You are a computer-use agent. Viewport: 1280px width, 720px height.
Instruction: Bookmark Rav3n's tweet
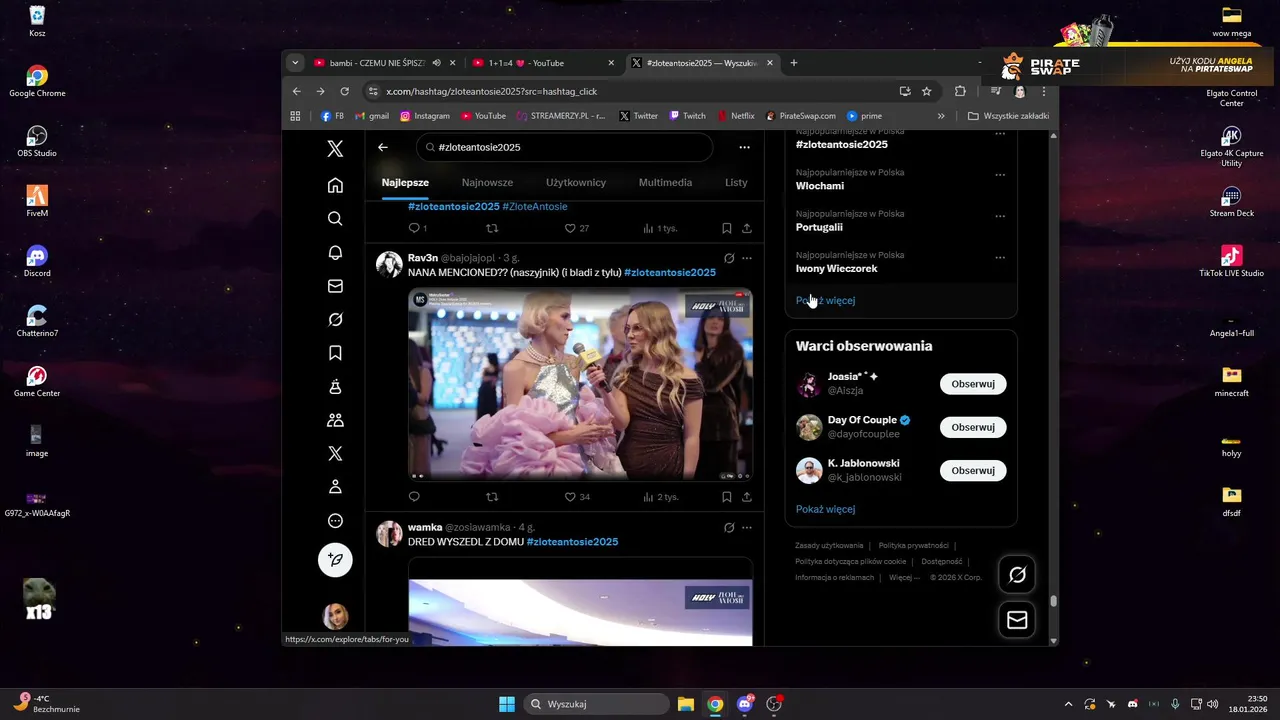[727, 497]
